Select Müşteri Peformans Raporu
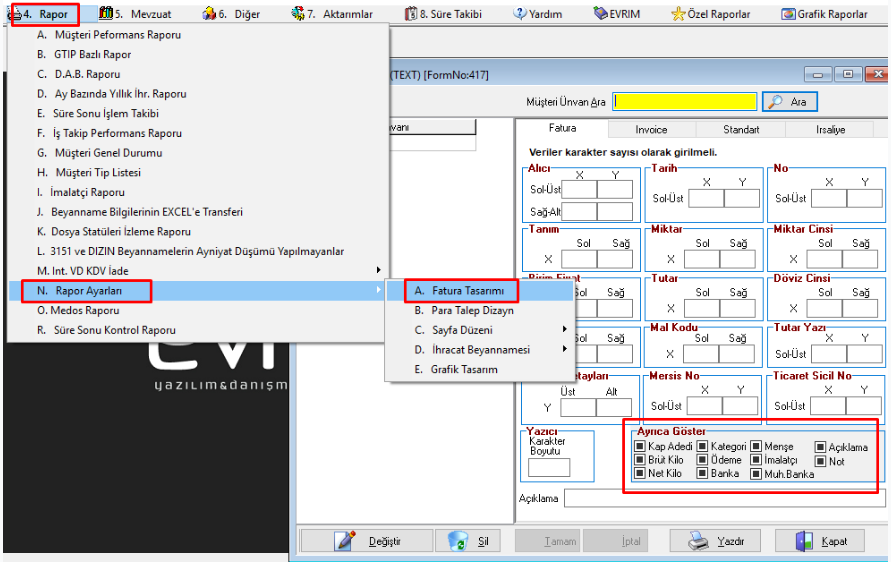The height and width of the screenshot is (562, 891). [x=198, y=35]
